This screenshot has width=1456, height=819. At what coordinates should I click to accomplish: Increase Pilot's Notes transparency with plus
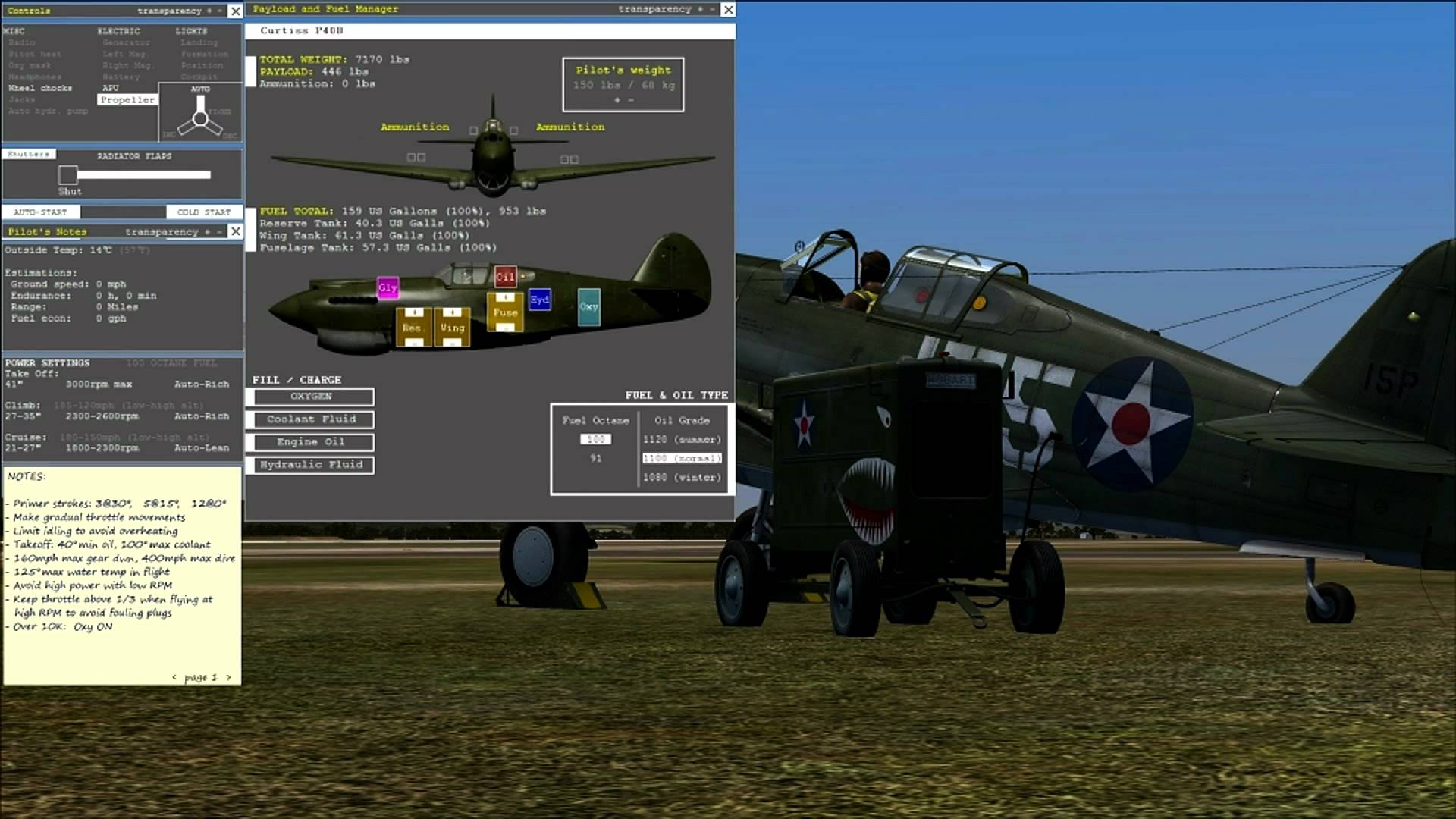[x=209, y=231]
